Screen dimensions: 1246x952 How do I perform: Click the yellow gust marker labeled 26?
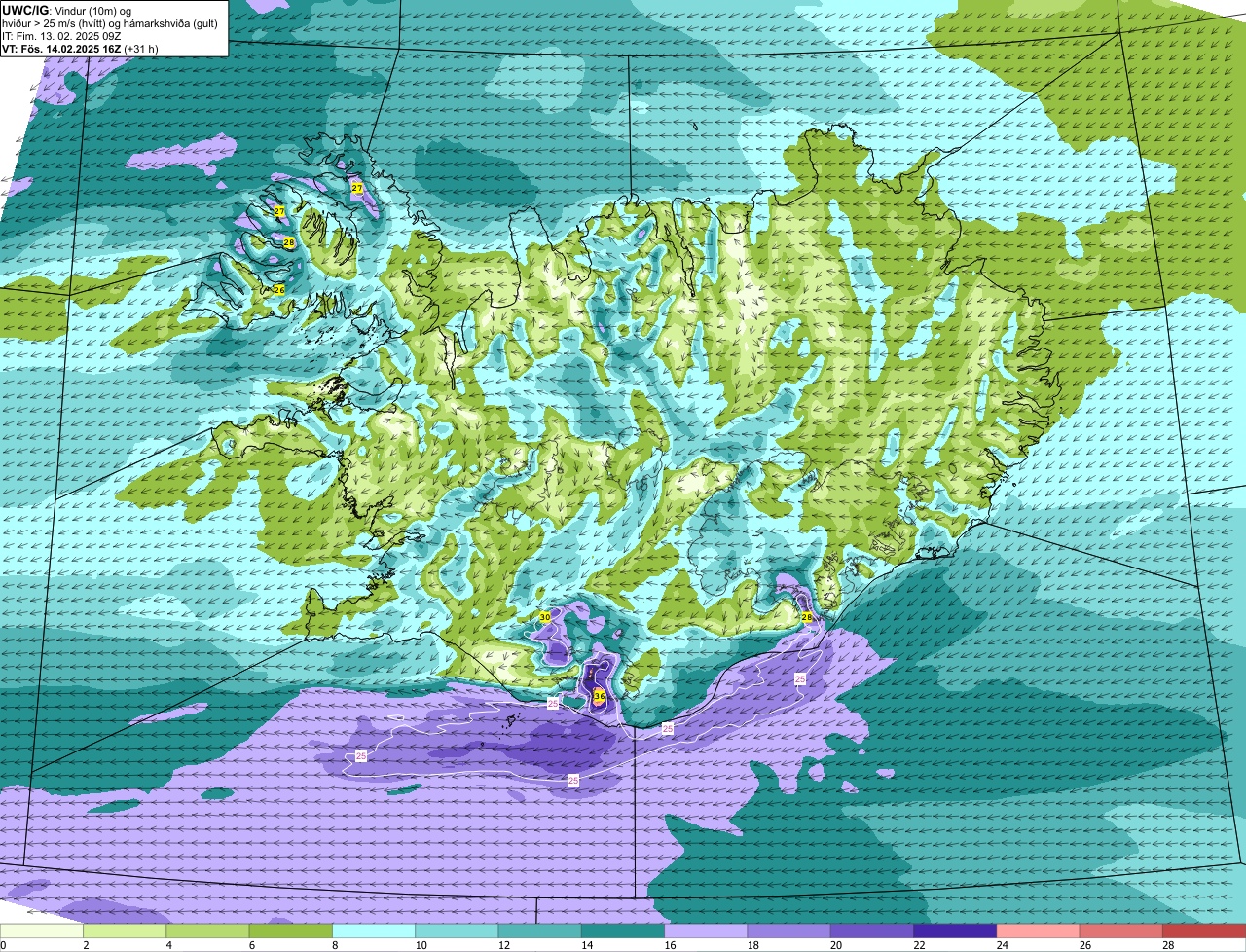click(x=279, y=290)
